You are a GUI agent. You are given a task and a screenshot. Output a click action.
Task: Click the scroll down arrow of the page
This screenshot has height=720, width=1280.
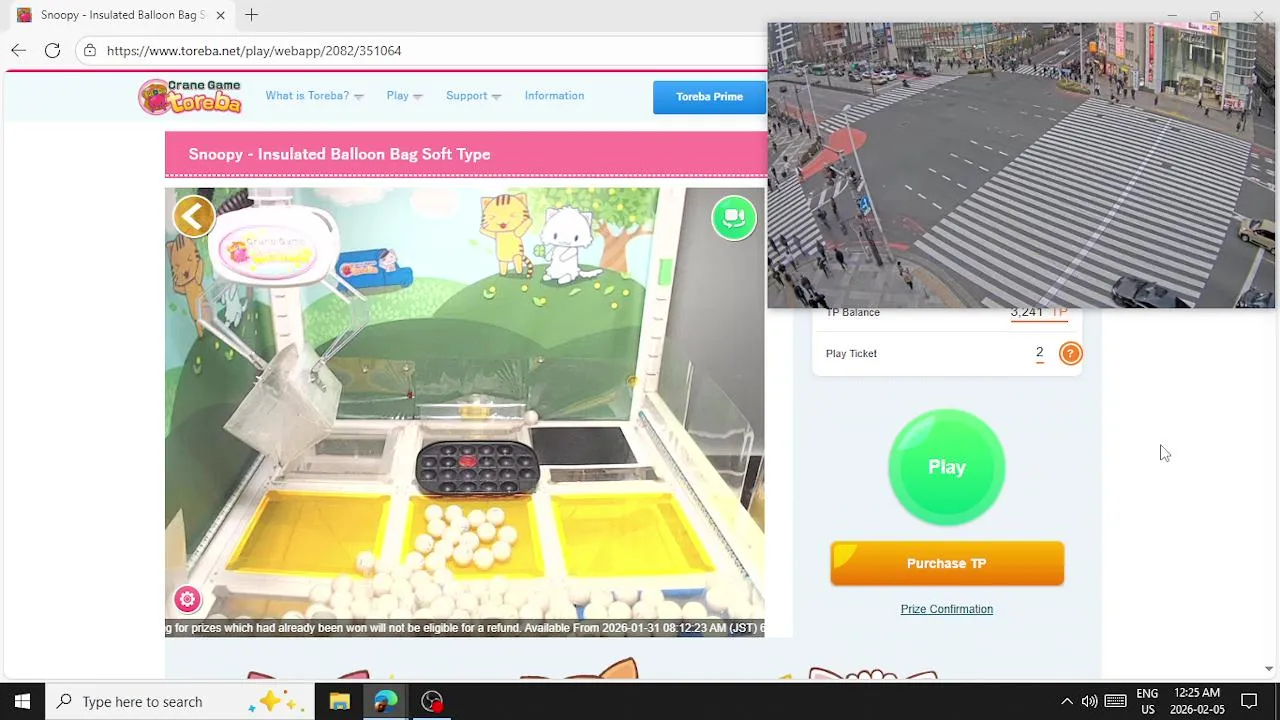click(x=1268, y=669)
